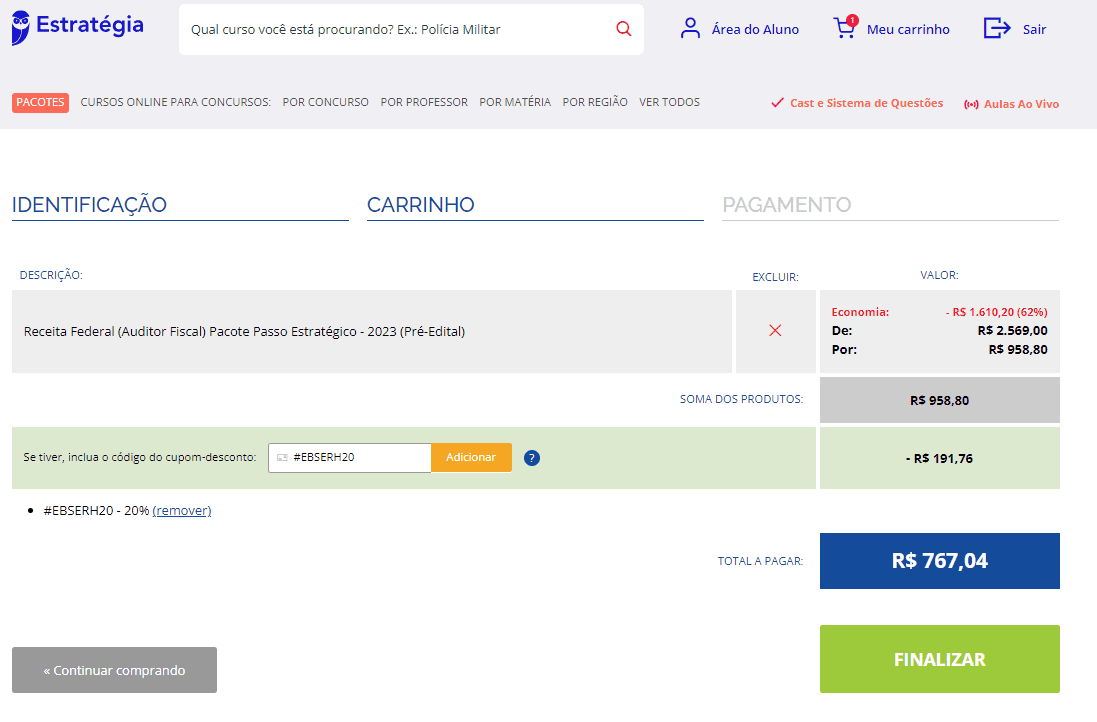The height and width of the screenshot is (722, 1097).
Task: Click the Aulas Ao Vivo broadcast icon
Action: click(971, 104)
